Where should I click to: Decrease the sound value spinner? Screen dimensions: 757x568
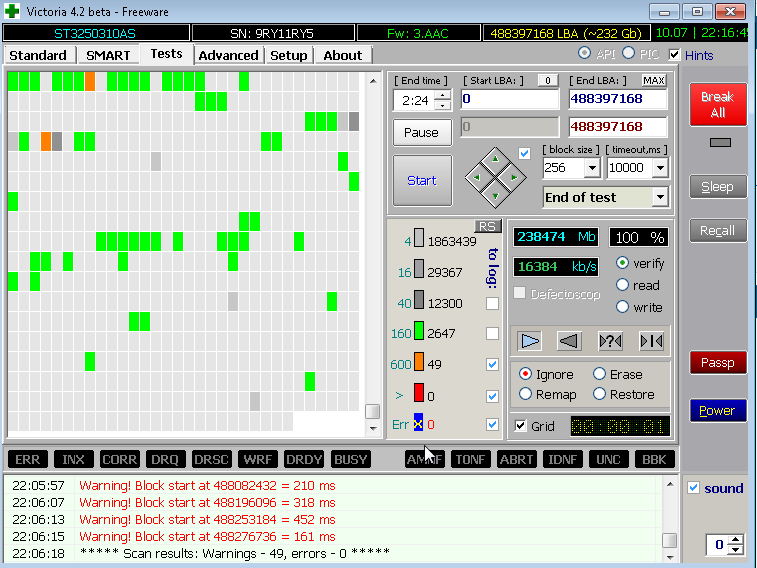pyautogui.click(x=735, y=550)
